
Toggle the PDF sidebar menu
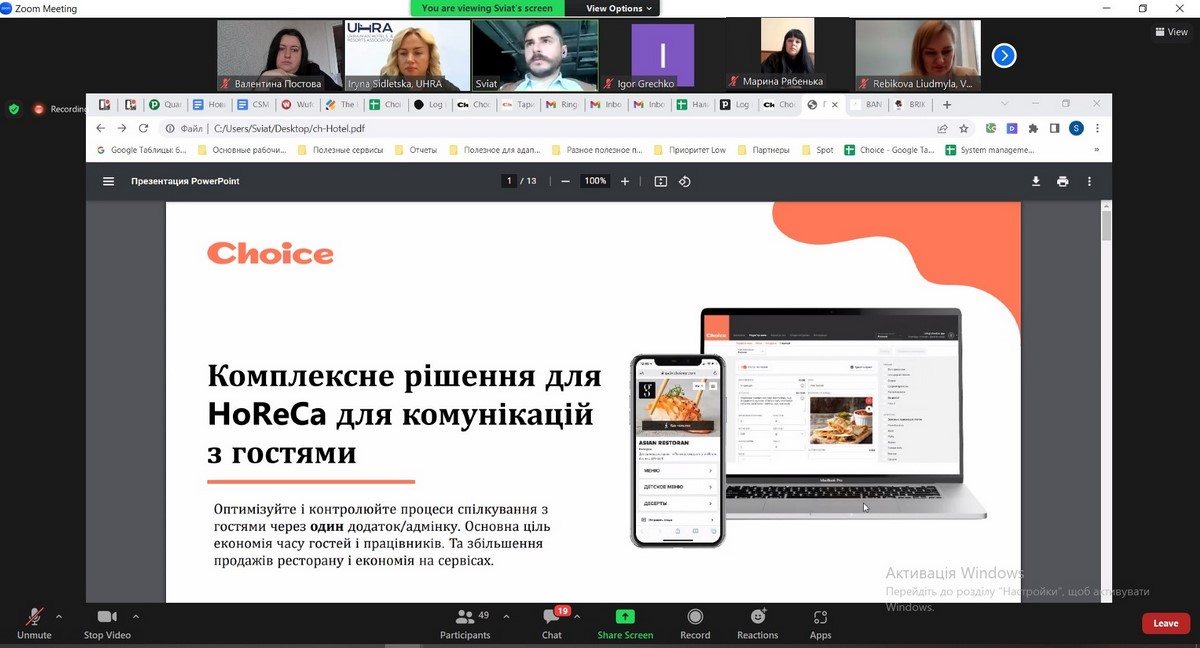108,181
